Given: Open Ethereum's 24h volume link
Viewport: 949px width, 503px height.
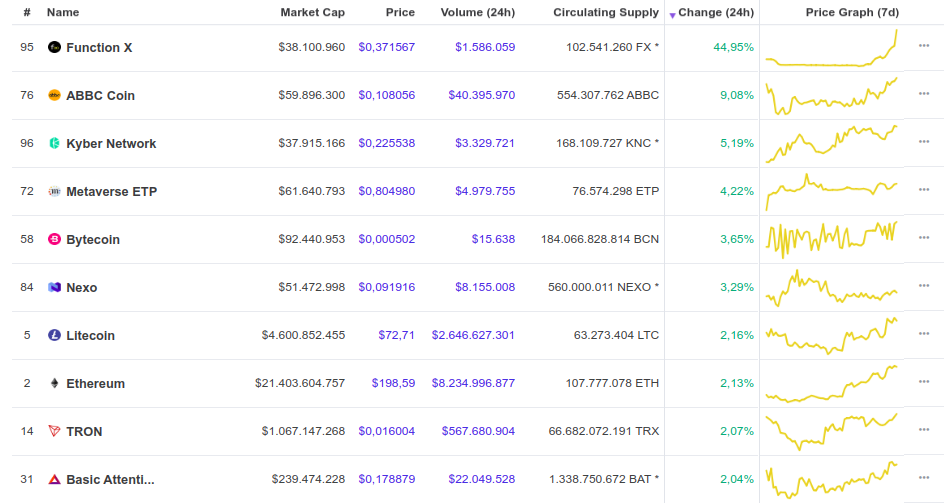Looking at the screenshot, I should (x=473, y=383).
